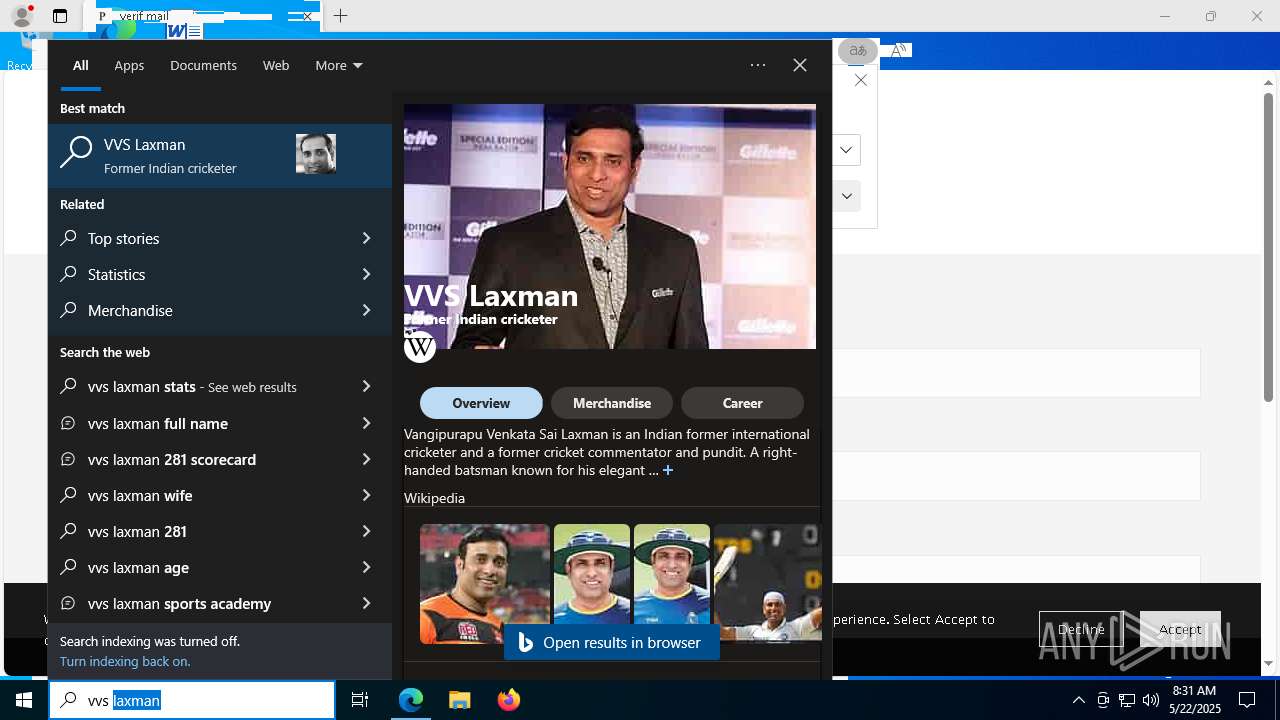Viewport: 1280px width, 720px height.
Task: Click the taskbar search input field
Action: coord(192,700)
